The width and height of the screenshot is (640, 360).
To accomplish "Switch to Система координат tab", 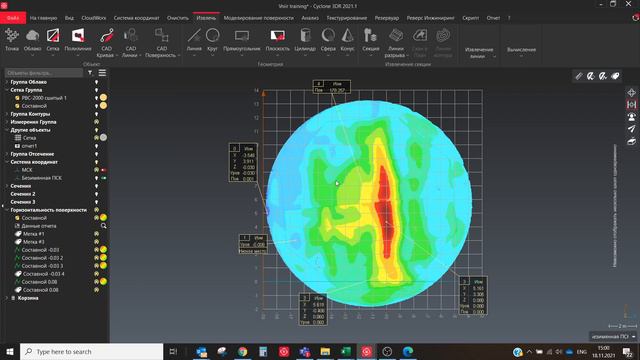I will coord(136,18).
